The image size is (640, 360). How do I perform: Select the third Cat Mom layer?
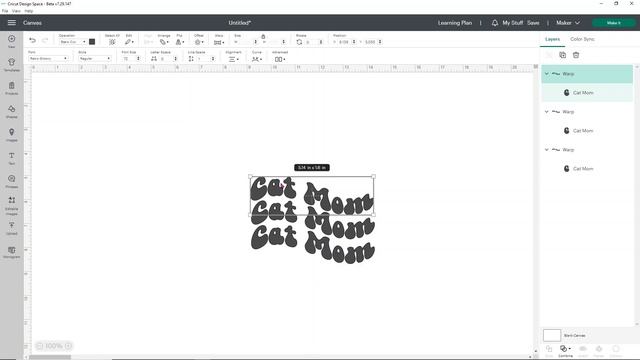(587, 169)
